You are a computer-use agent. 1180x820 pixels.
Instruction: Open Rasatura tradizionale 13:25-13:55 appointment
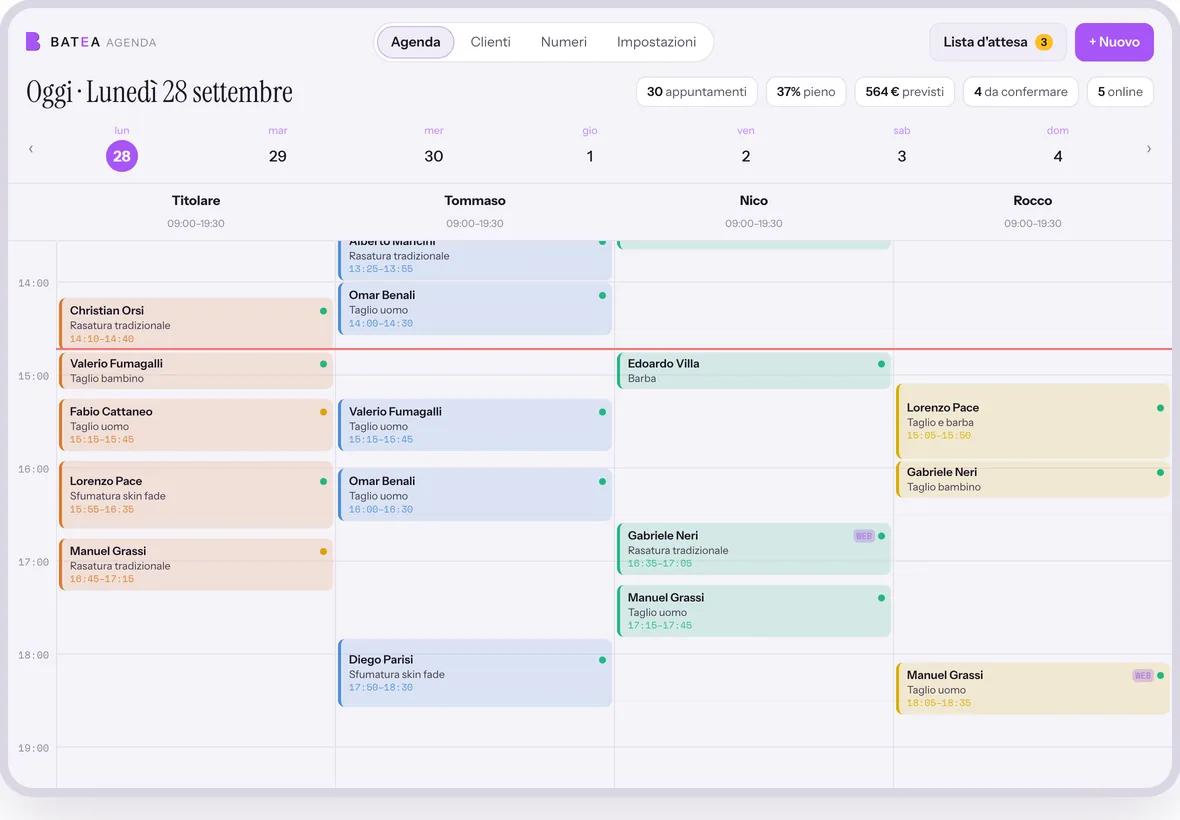[475, 260]
